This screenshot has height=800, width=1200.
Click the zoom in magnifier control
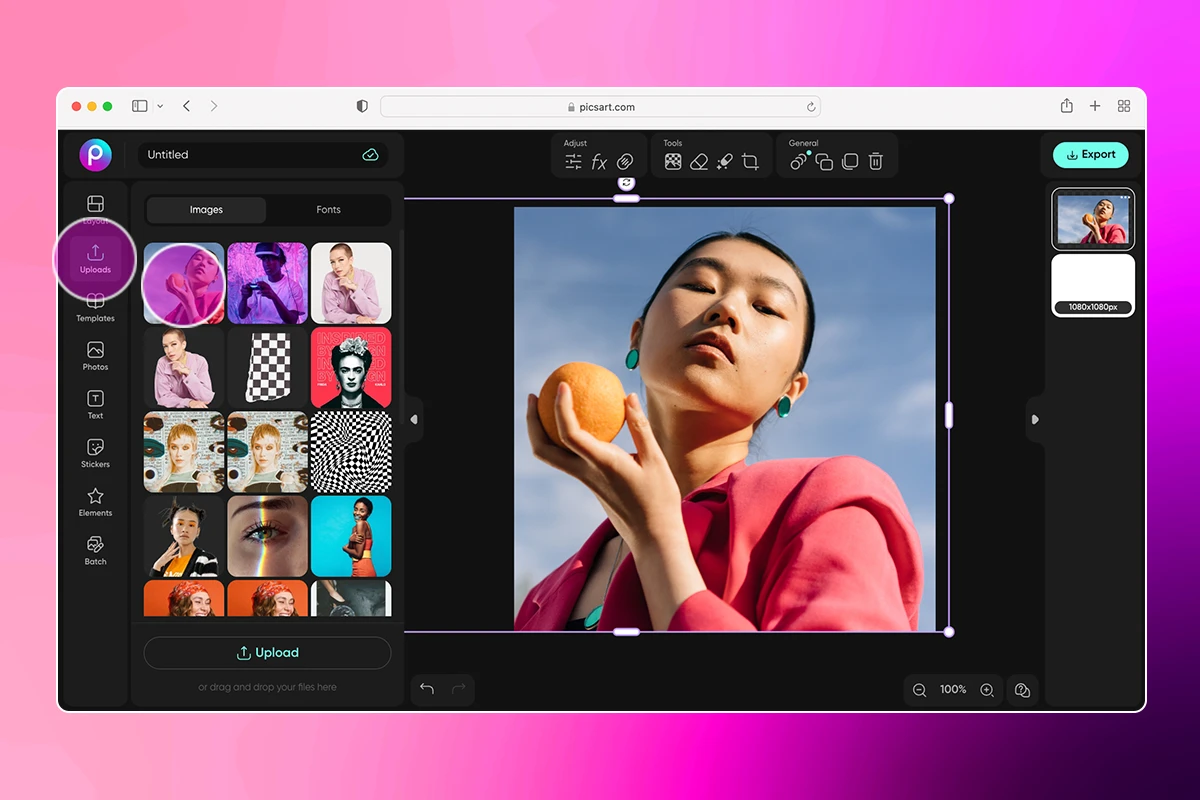click(986, 690)
